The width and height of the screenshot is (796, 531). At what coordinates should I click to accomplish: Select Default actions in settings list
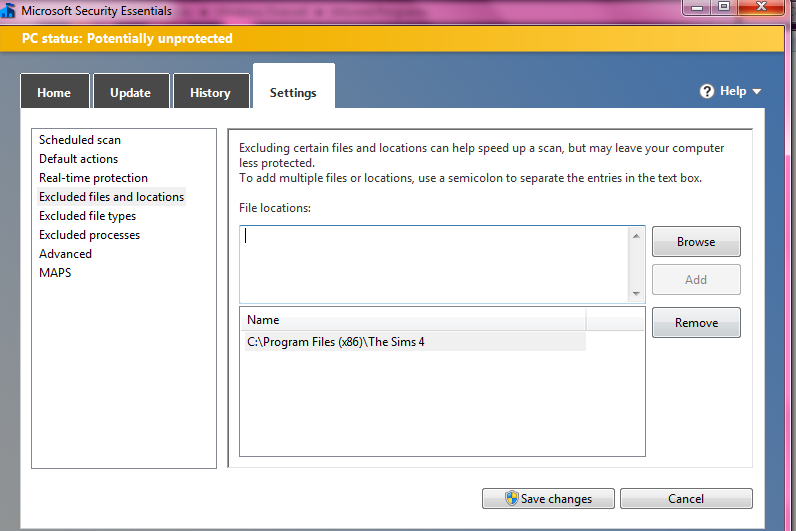coord(78,159)
